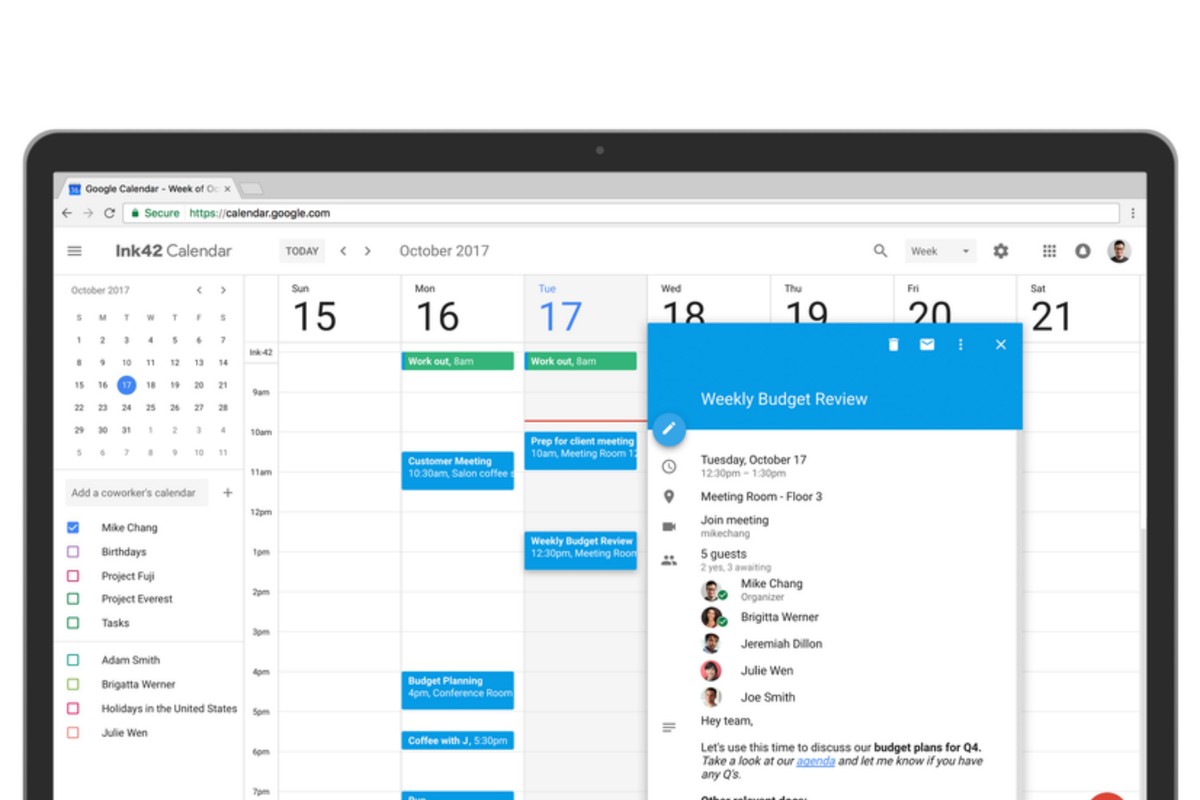Enable the Project Everest calendar
Image resolution: width=1200 pixels, height=800 pixels.
(x=73, y=599)
